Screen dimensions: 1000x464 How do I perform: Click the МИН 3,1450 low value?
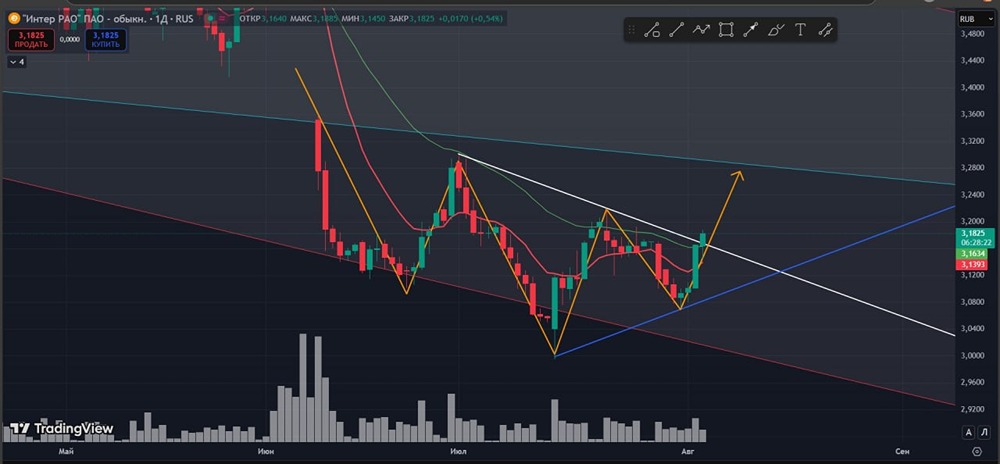[362, 19]
